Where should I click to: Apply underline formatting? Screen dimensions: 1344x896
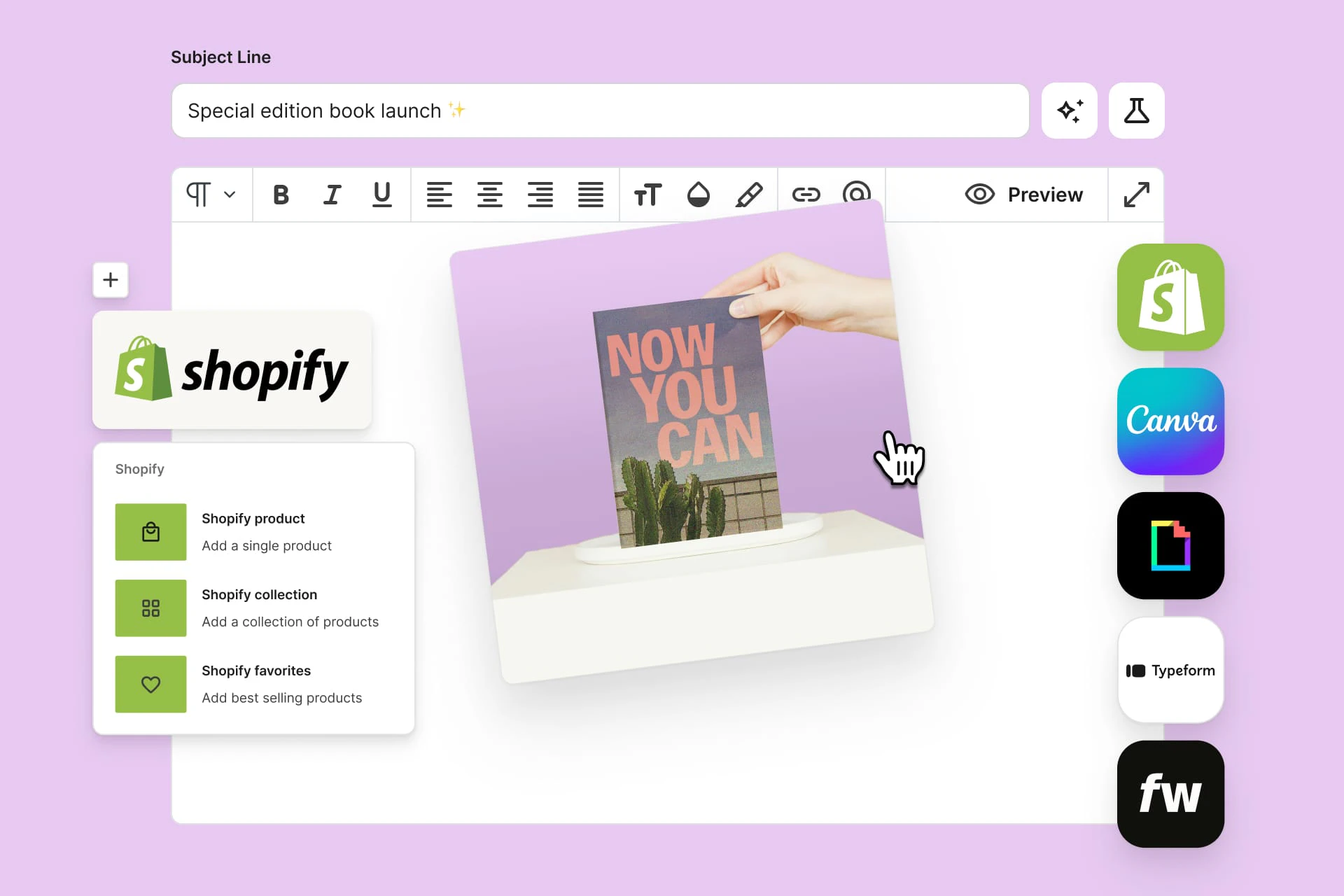click(381, 195)
